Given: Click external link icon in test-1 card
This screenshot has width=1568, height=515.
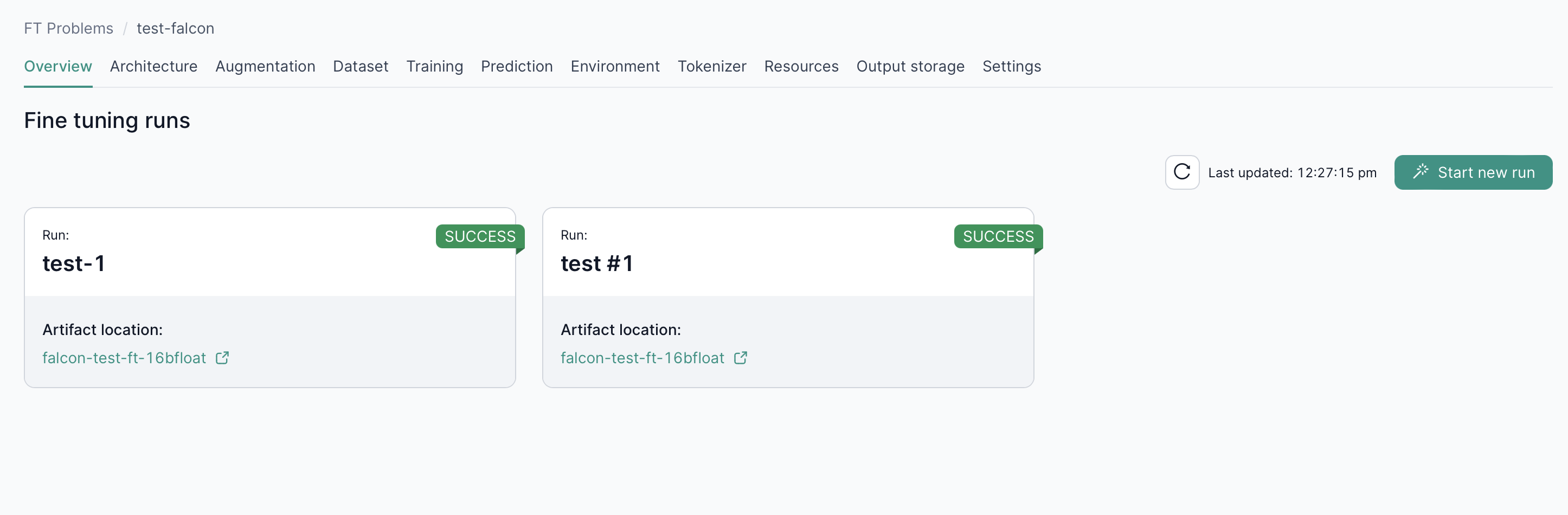Looking at the screenshot, I should (222, 358).
